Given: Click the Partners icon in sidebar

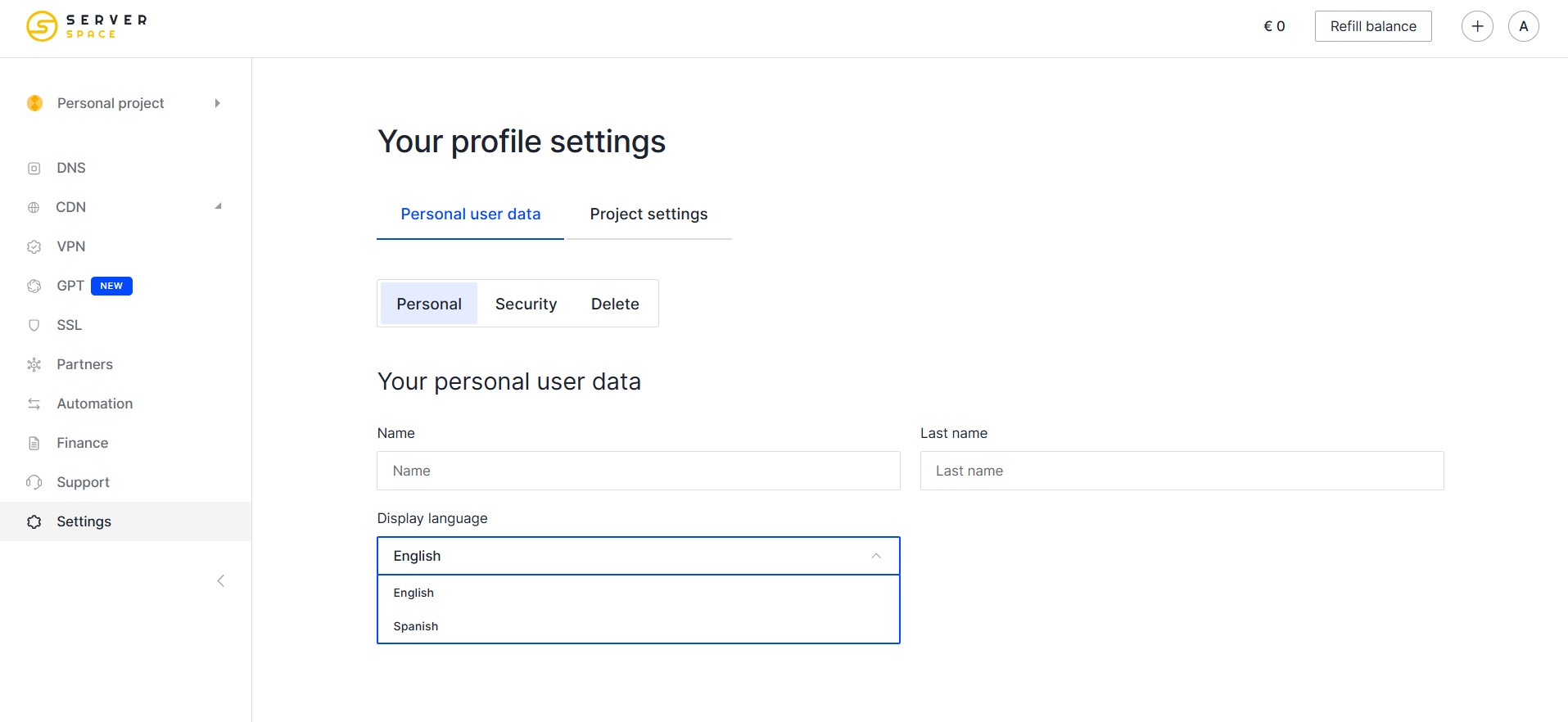Looking at the screenshot, I should 34,365.
